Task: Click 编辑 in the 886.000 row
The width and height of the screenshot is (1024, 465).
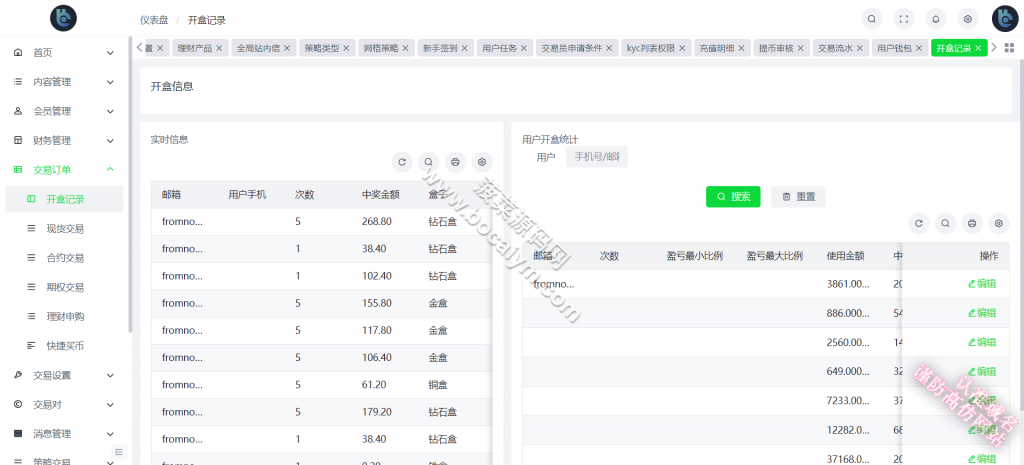Action: point(982,313)
